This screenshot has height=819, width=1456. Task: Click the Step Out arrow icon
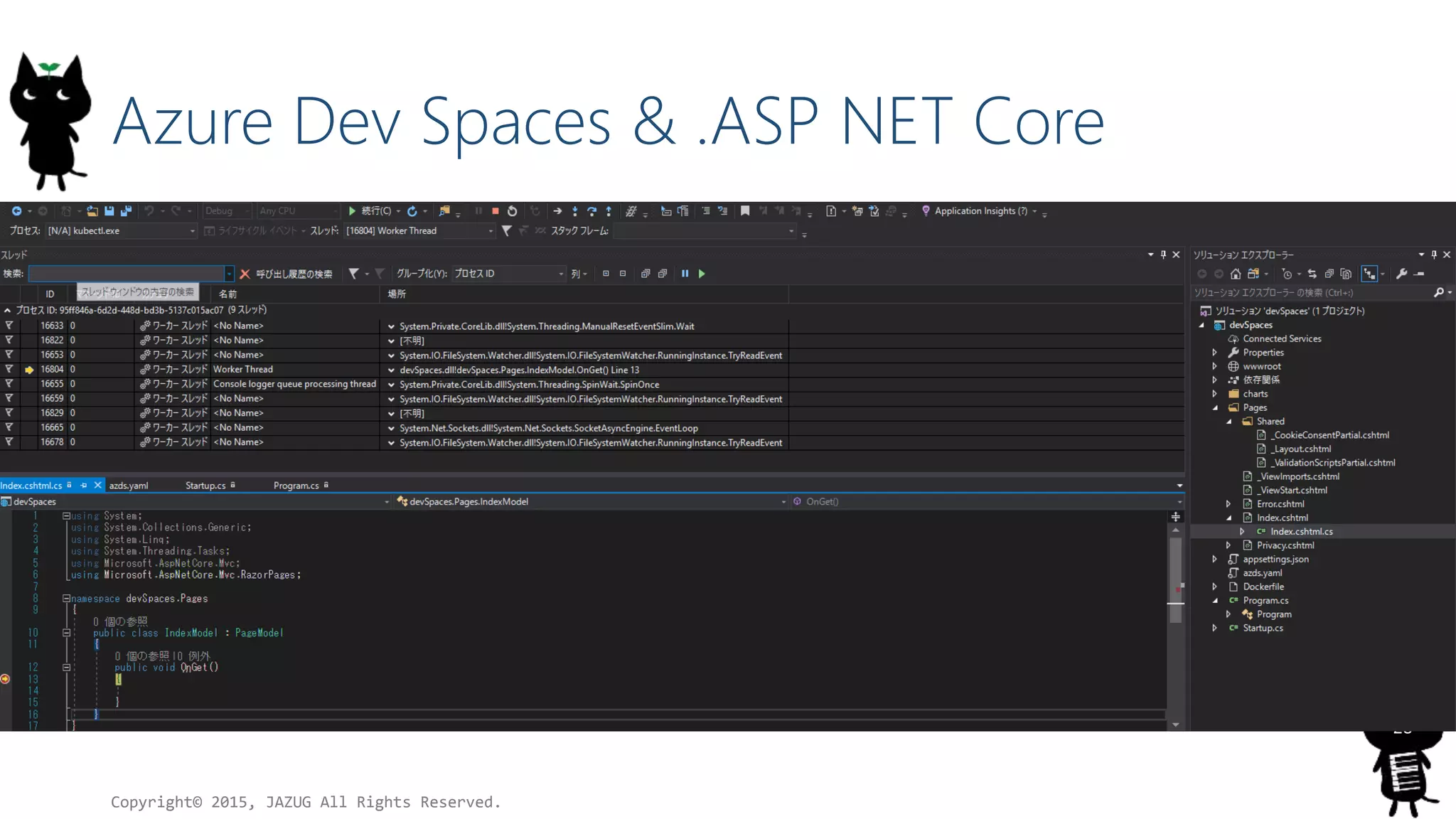(x=609, y=211)
